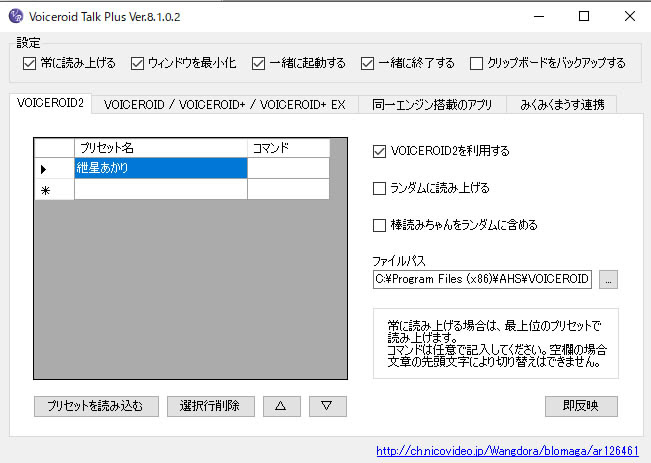Click 選択行削除 button
This screenshot has width=651, height=463.
click(210, 406)
